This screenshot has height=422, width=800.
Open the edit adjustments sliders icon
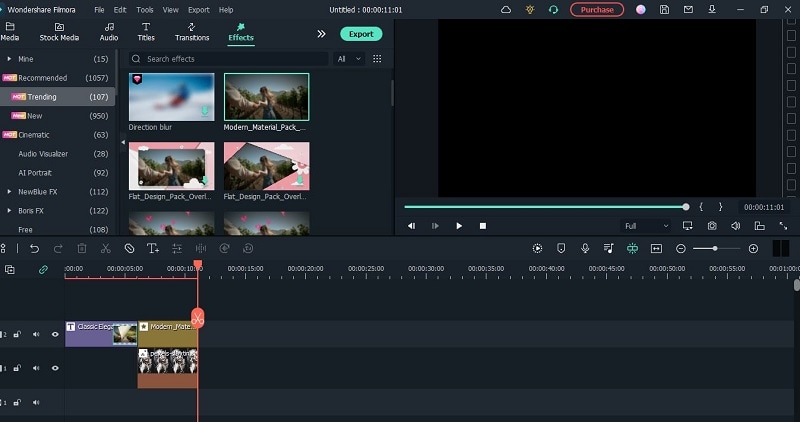pos(177,249)
